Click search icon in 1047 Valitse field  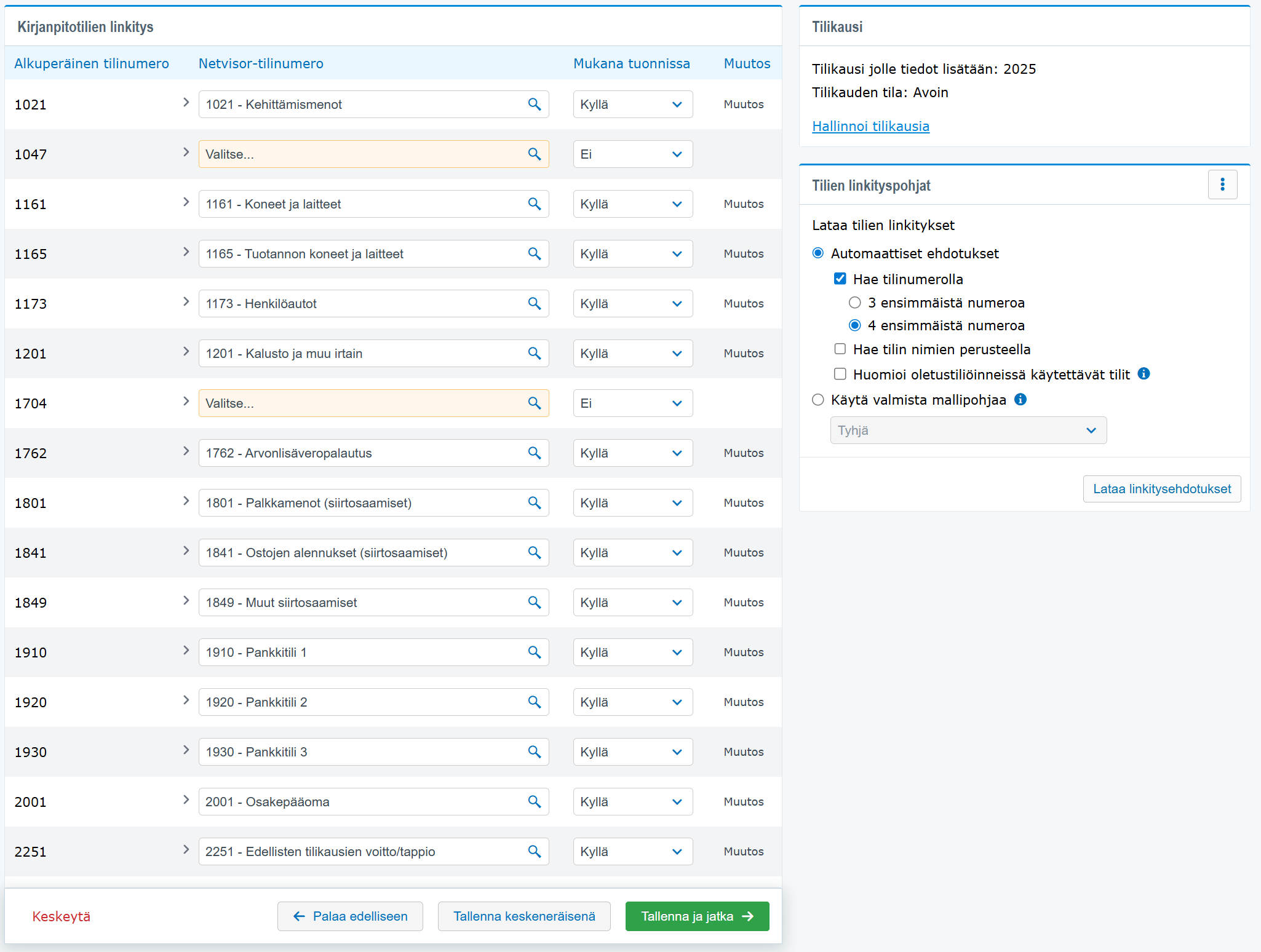[534, 154]
